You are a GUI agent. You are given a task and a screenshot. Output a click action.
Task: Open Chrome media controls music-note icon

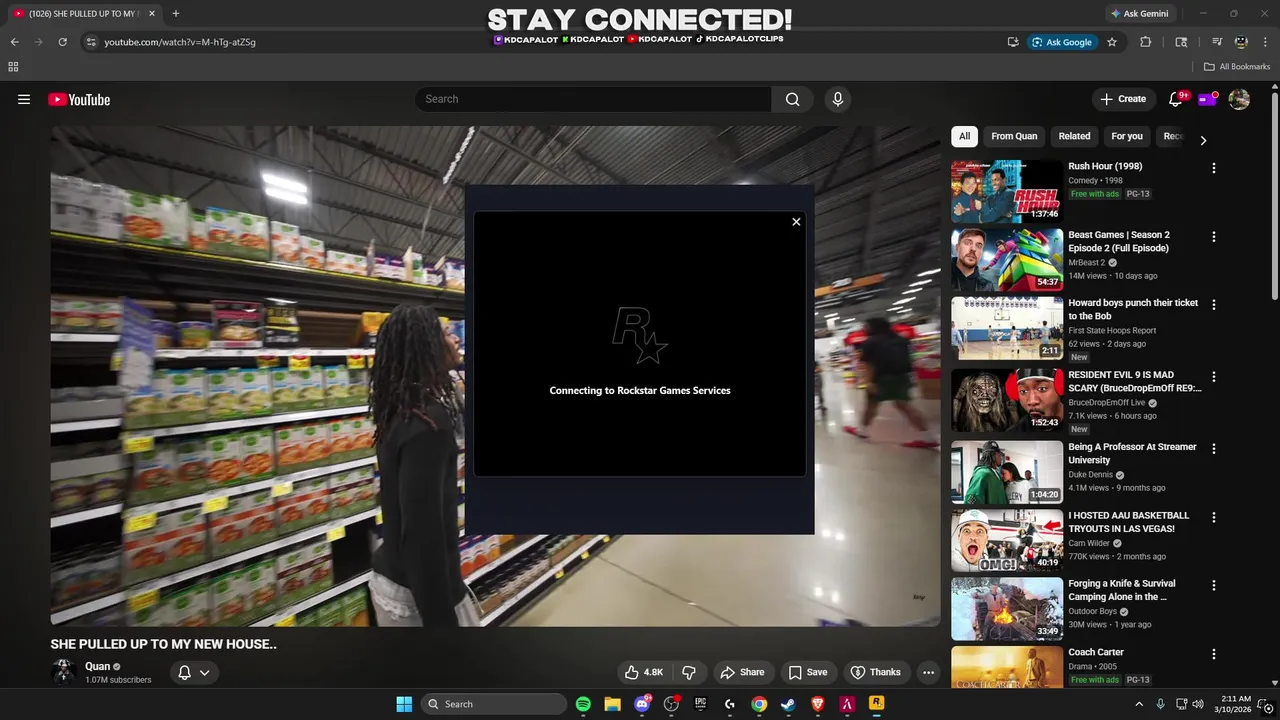coord(1217,42)
